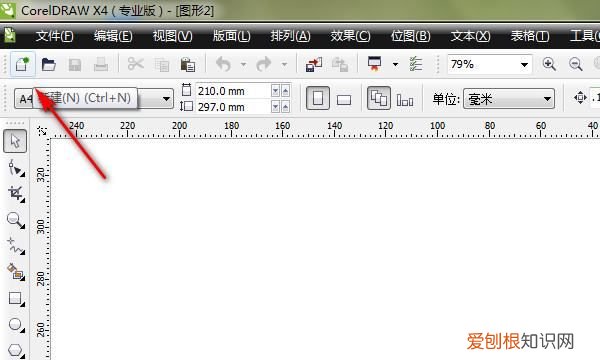
Task: Open the 表格(T) menu
Action: tap(530, 36)
